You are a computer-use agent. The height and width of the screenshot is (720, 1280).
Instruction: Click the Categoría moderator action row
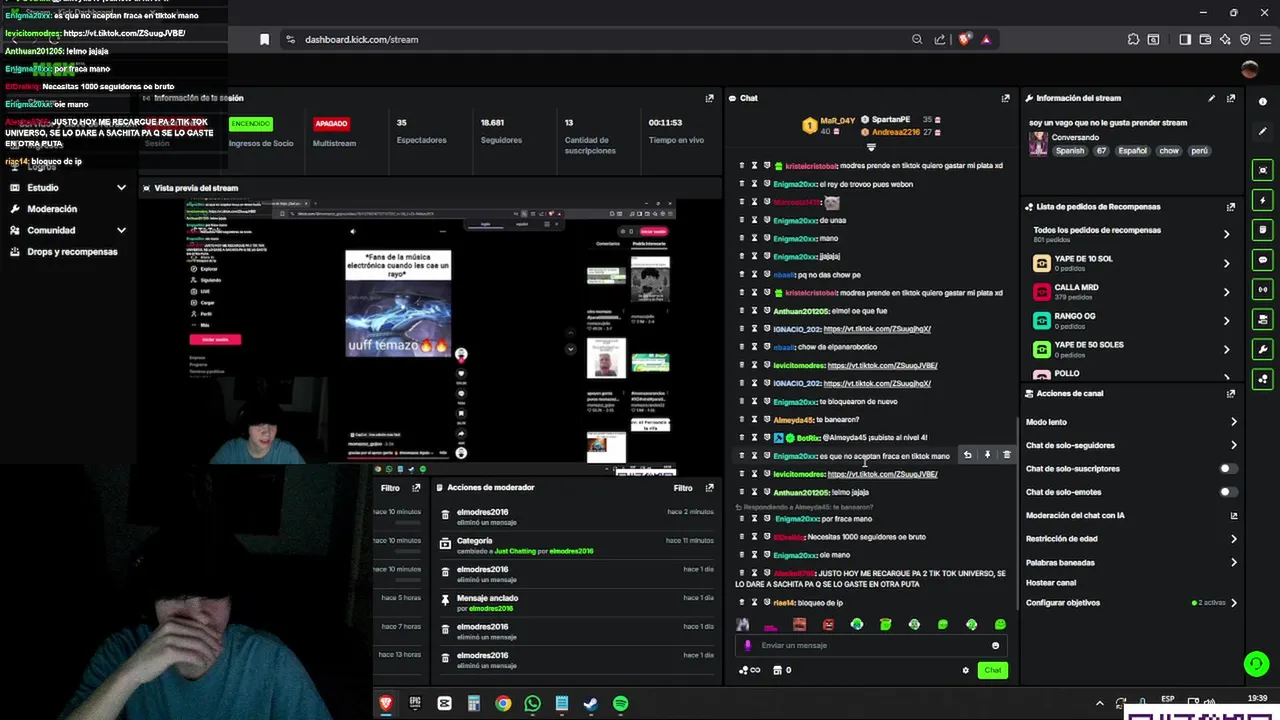pyautogui.click(x=577, y=546)
